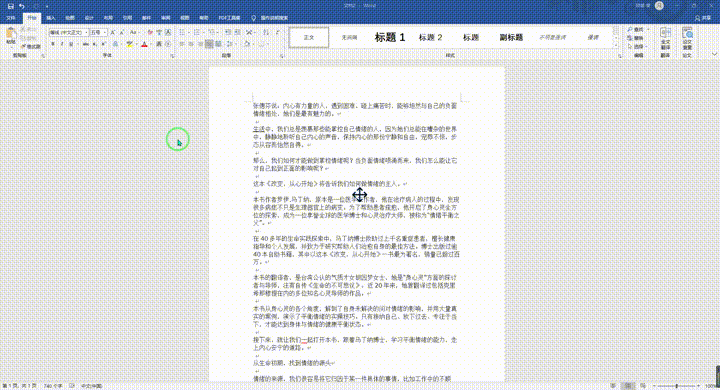Collapse the ribbon with the chevron
The image size is (720, 390).
[x=714, y=54]
